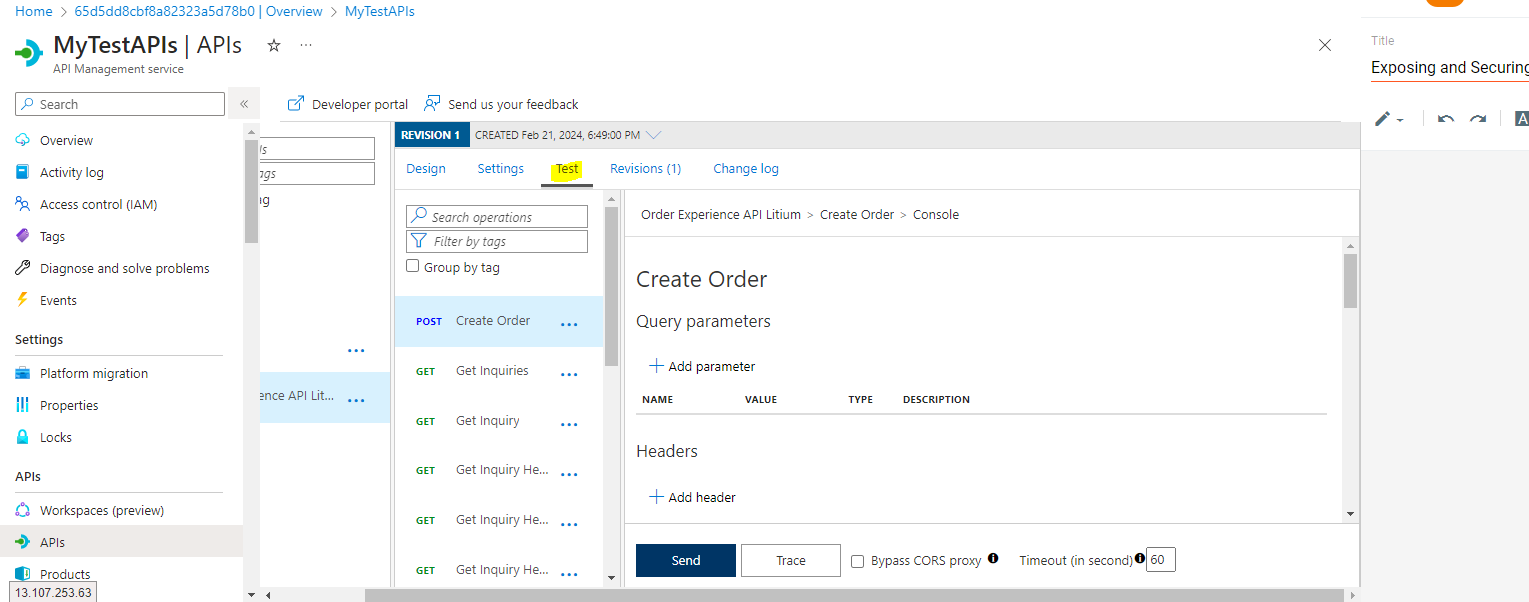Open Tags in the sidebar
Image resolution: width=1529 pixels, height=602 pixels.
click(x=52, y=237)
